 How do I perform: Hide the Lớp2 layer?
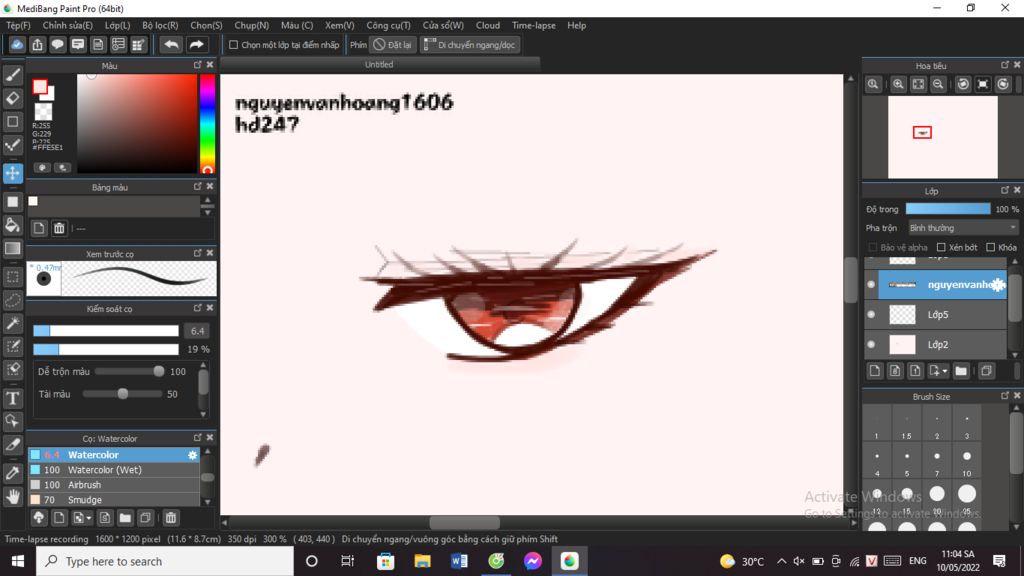pyautogui.click(x=871, y=344)
